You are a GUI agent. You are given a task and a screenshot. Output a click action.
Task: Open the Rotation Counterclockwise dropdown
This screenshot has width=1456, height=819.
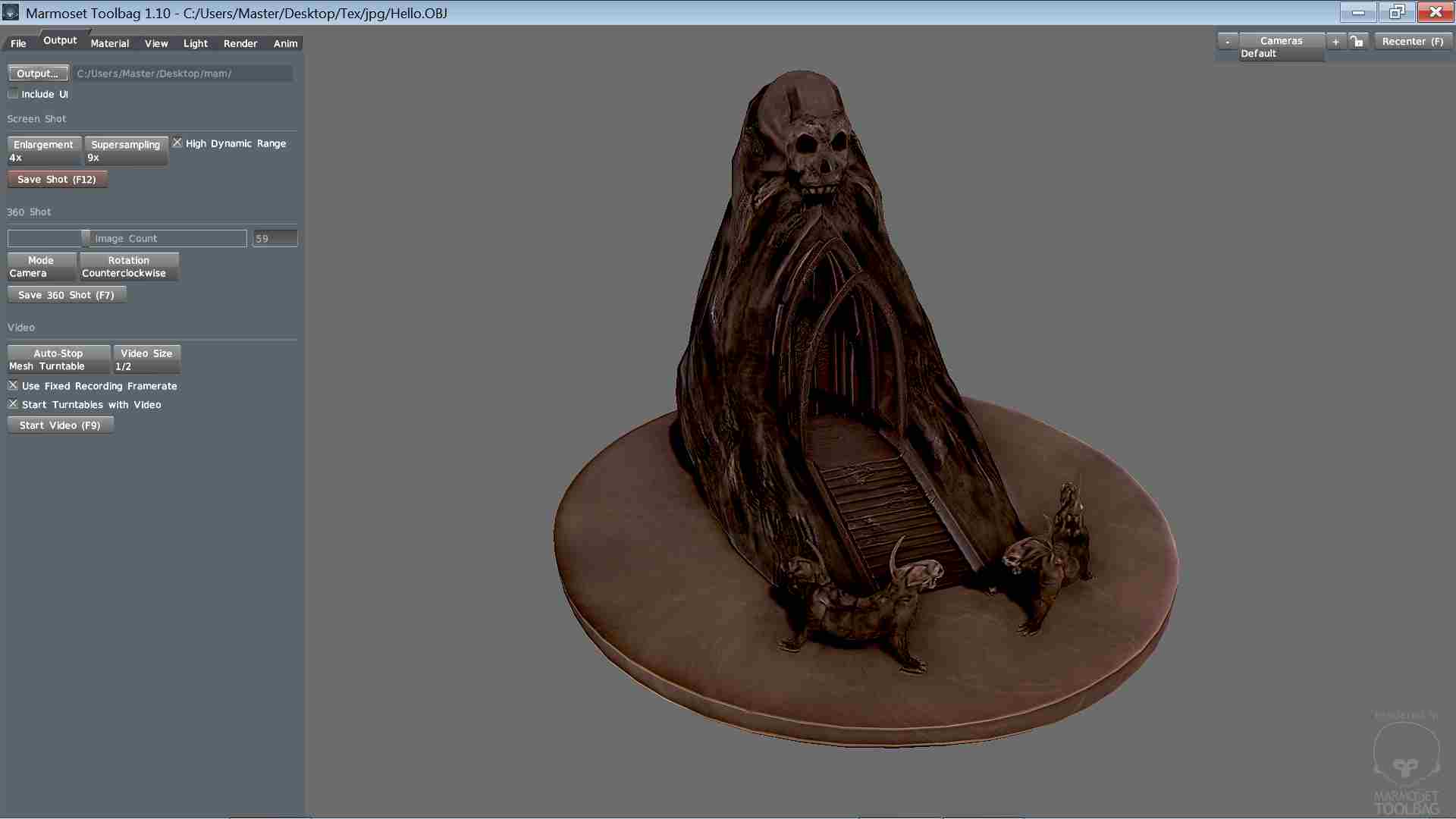coord(129,266)
